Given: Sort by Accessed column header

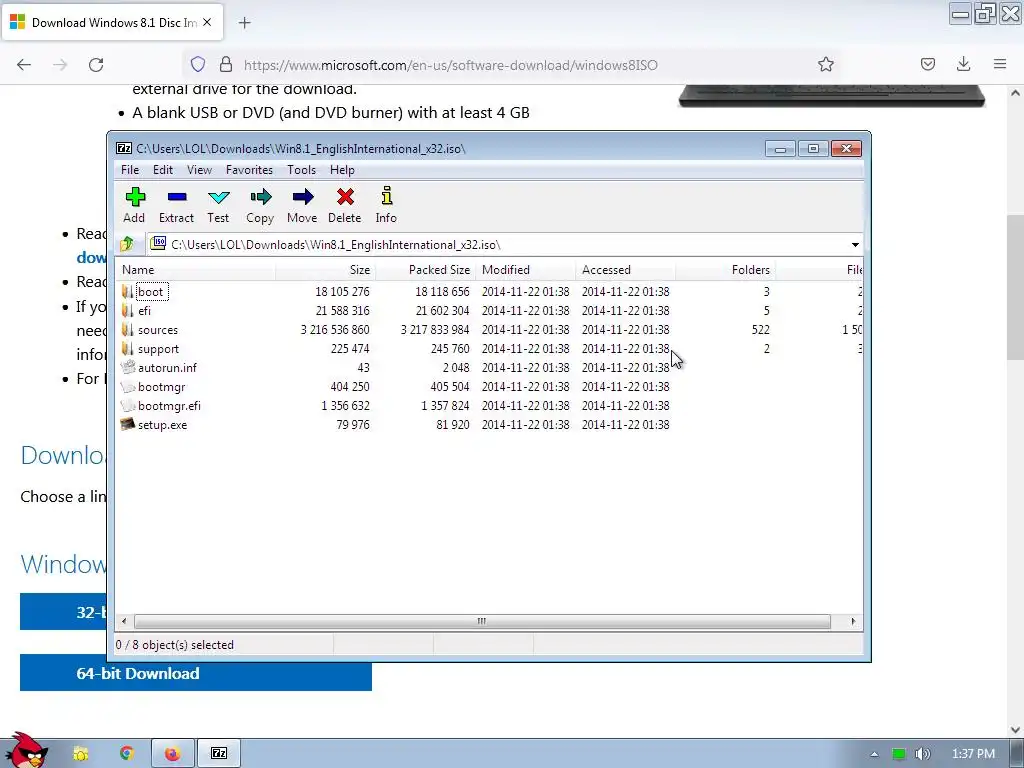Looking at the screenshot, I should tap(625, 270).
